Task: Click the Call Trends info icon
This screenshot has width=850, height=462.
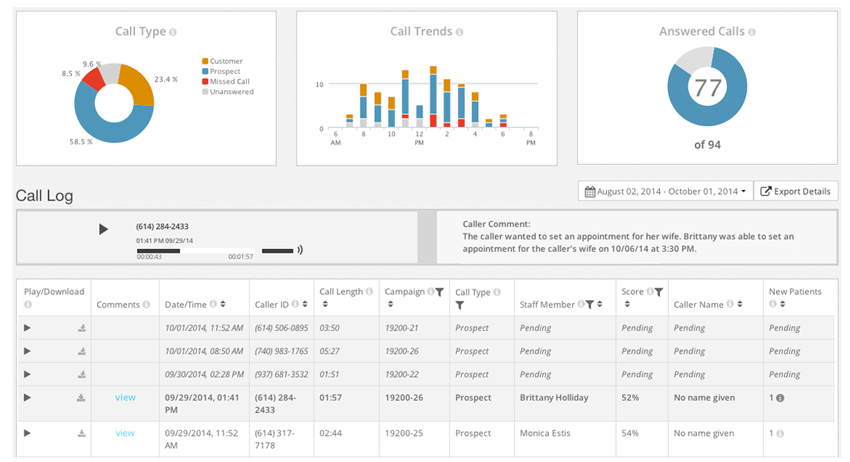Action: [x=459, y=32]
